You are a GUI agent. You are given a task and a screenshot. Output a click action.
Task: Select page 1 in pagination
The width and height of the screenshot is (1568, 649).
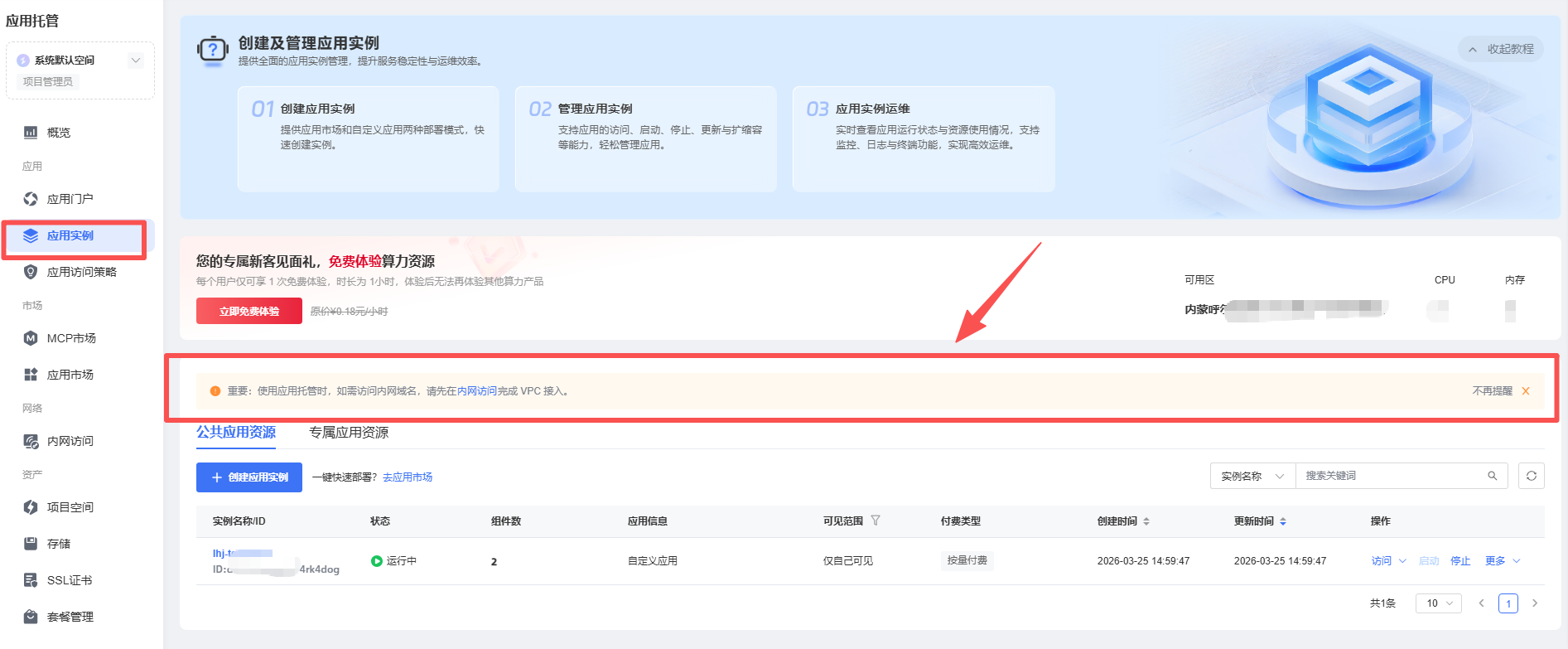[1508, 603]
